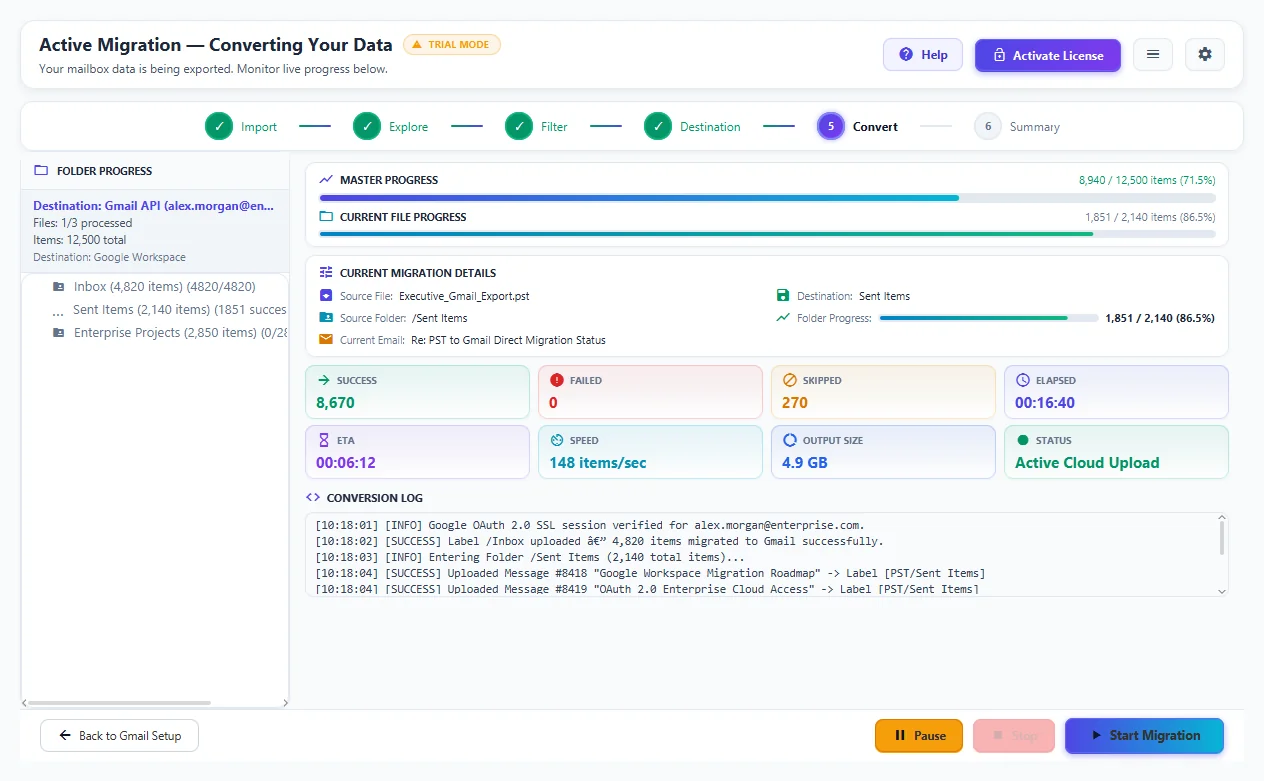Click the Status green dot icon
The width and height of the screenshot is (1264, 781).
[1022, 440]
